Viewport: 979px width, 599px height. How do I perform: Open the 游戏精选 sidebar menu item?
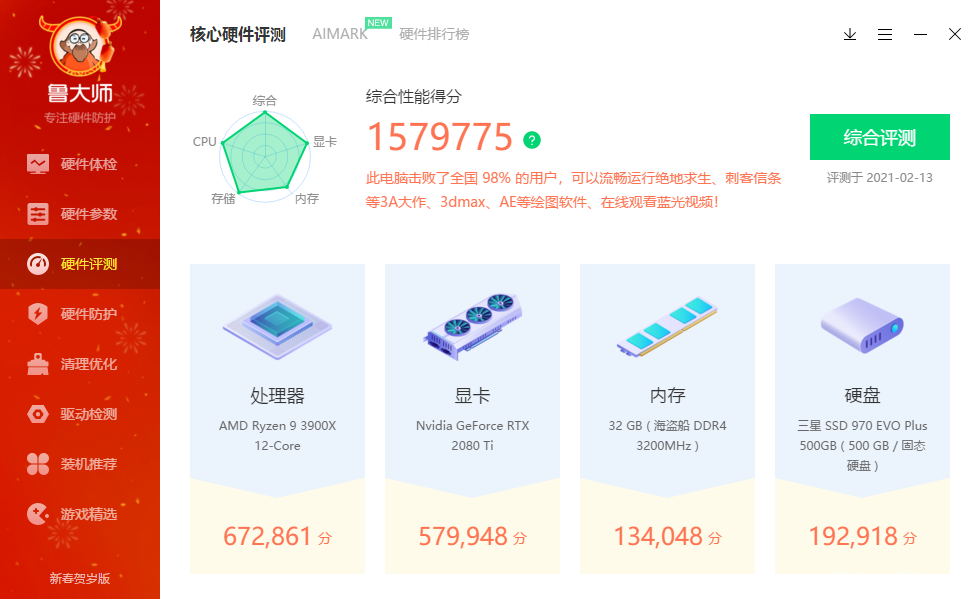[x=80, y=513]
